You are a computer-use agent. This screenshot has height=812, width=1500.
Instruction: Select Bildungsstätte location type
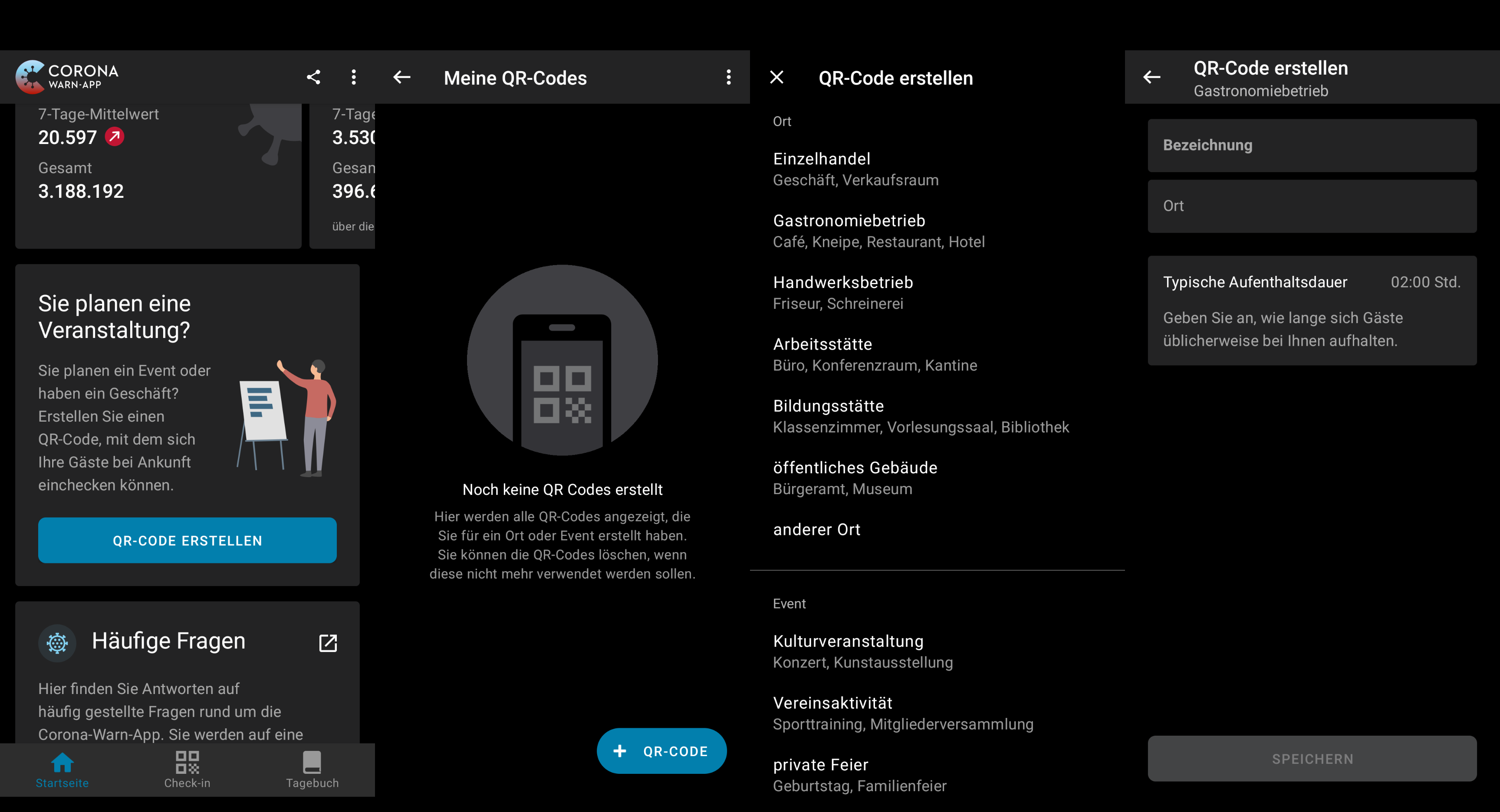(x=937, y=416)
